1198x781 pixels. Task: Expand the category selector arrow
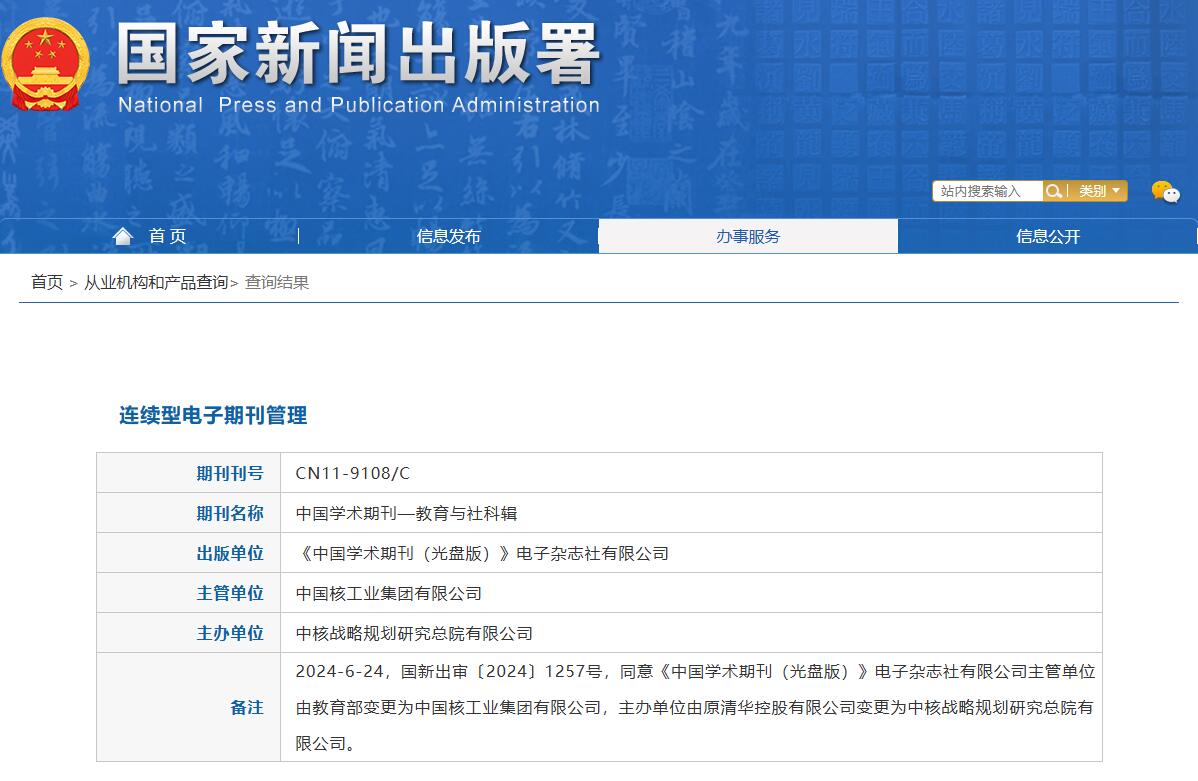point(1117,190)
